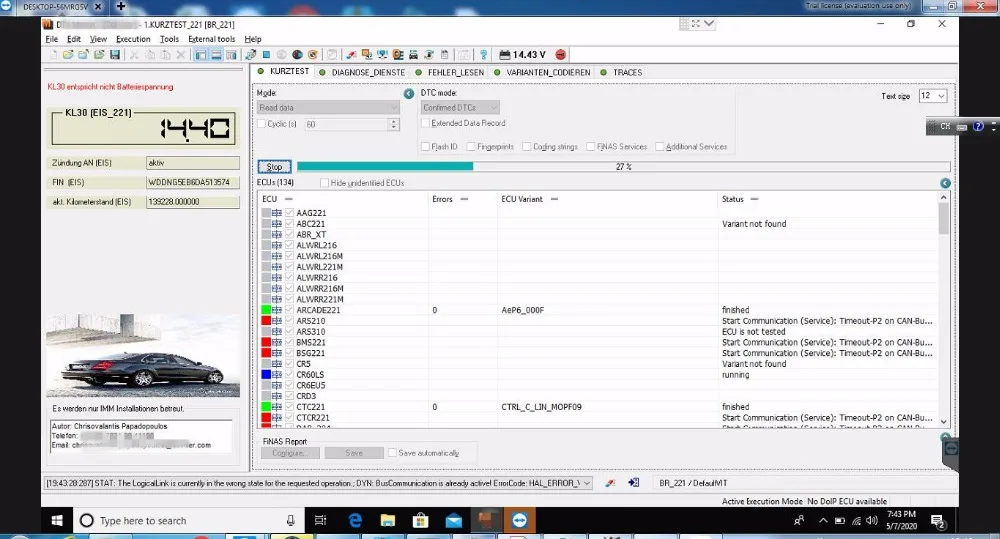Click the connect plug icon in status bar

610,483
